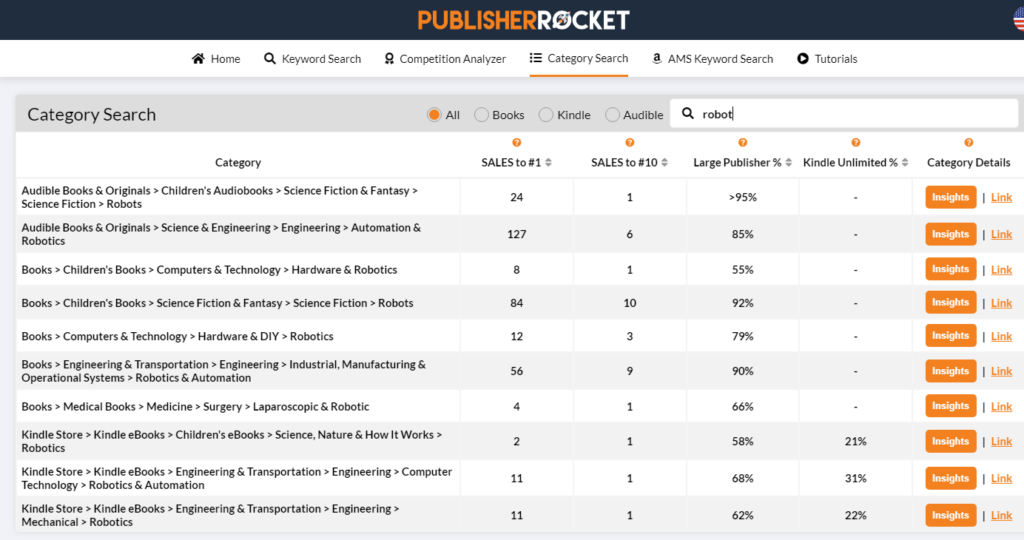Open the Keyword Search tab

312,59
